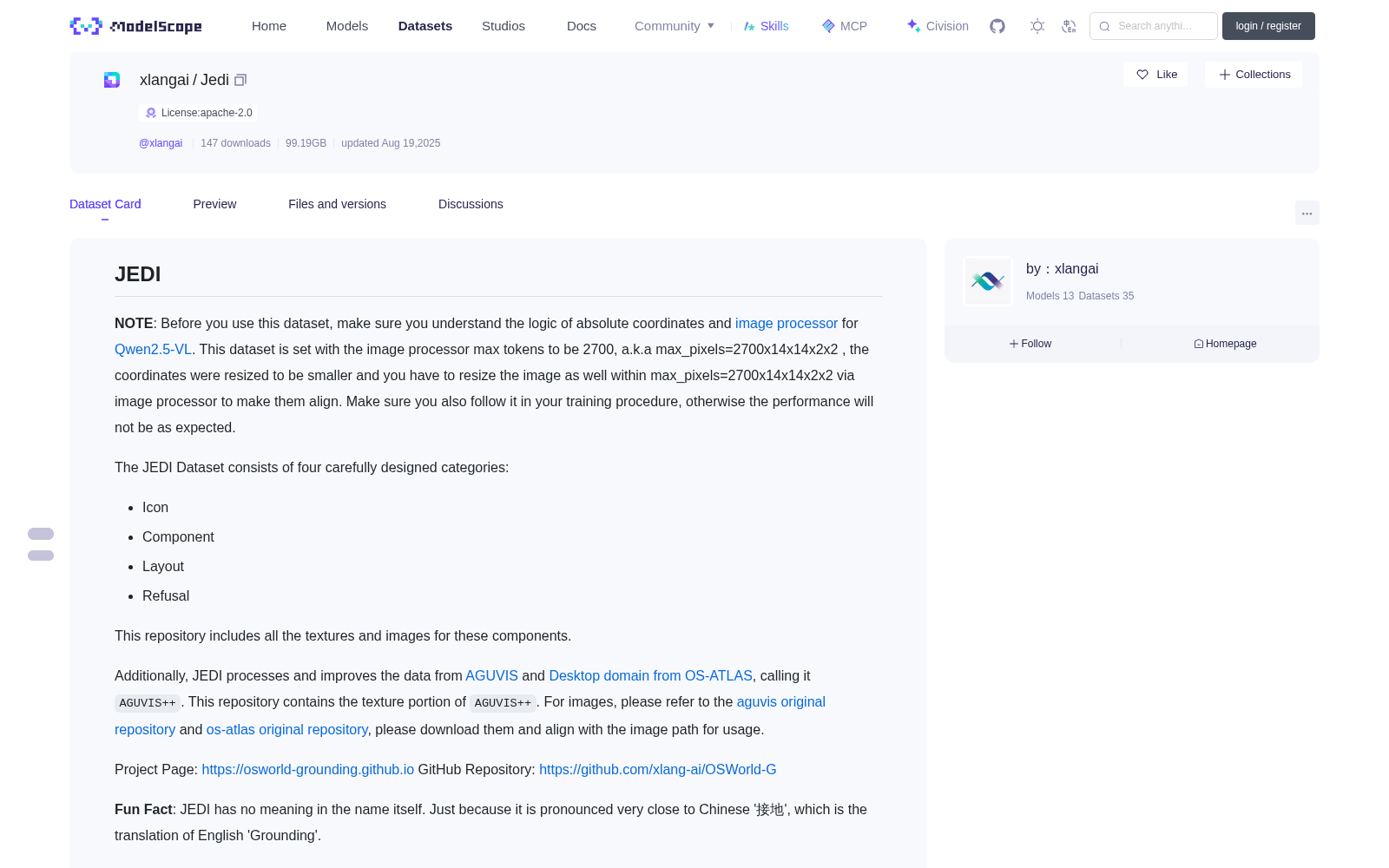Open the Qwen2.5-VL link

point(153,349)
